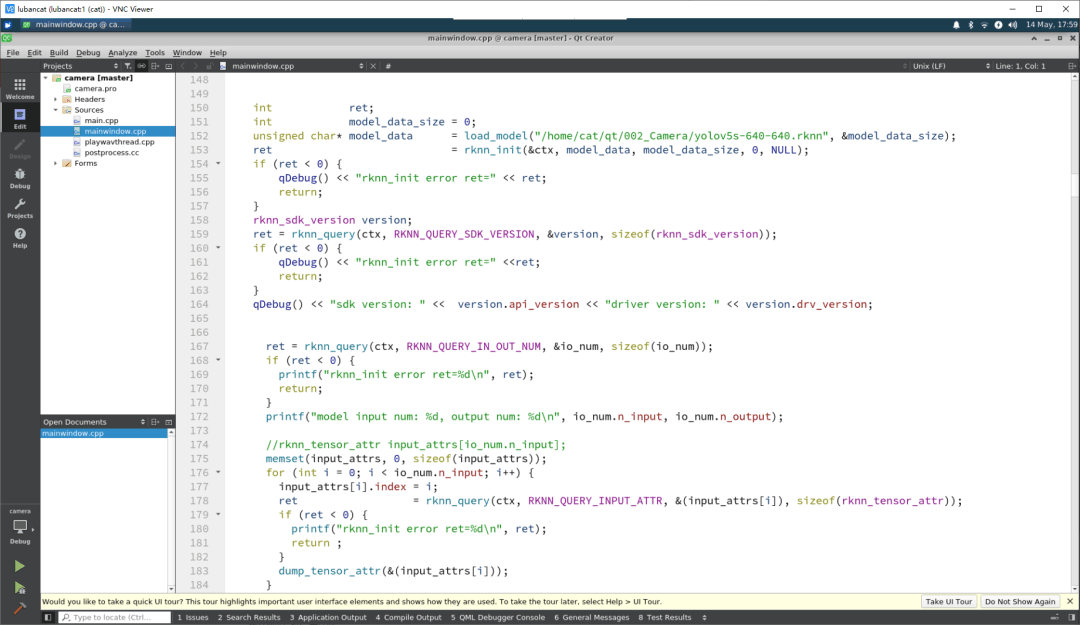Open the output pane selector arrows

point(704,617)
